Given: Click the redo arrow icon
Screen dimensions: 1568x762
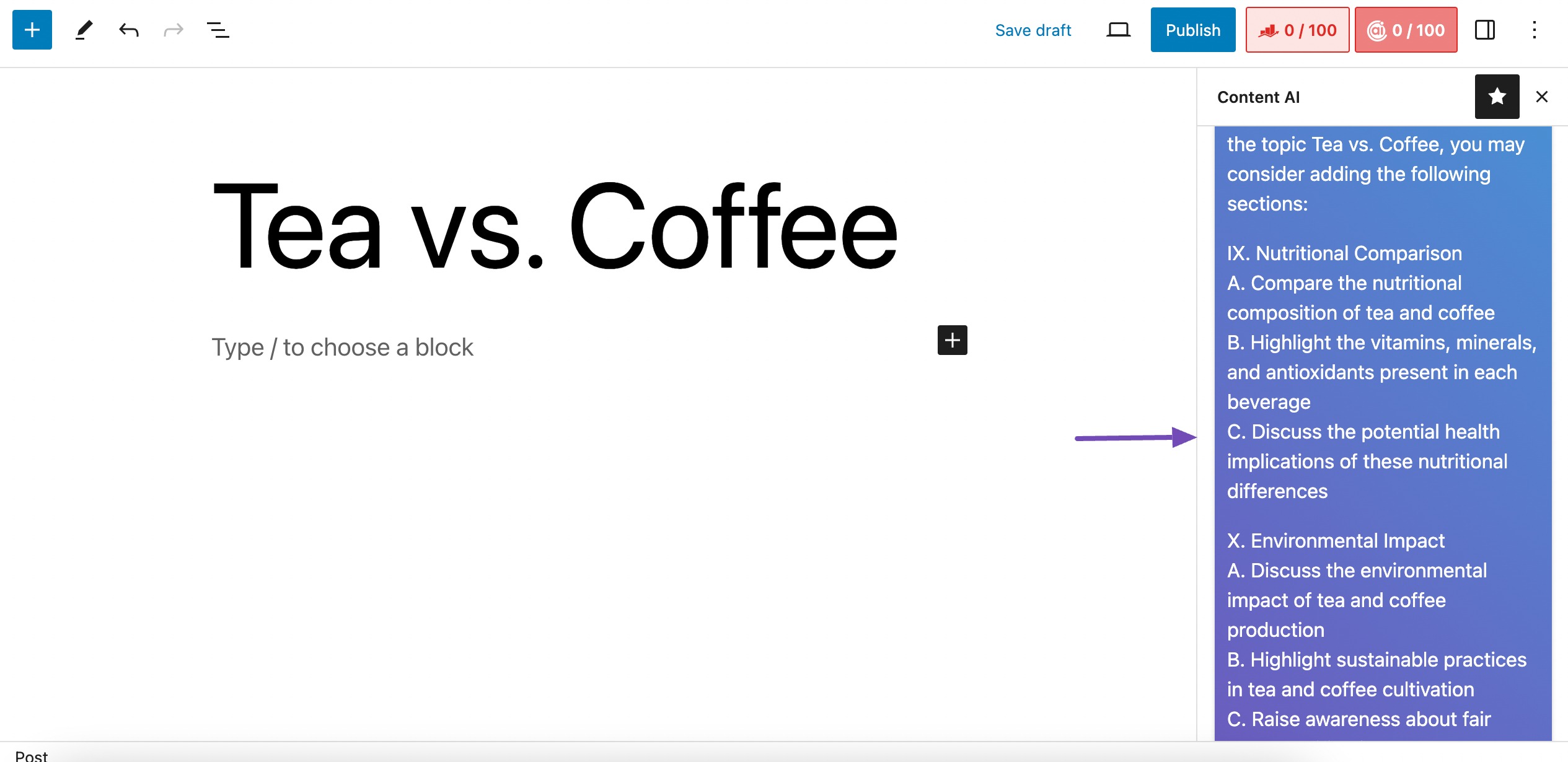Looking at the screenshot, I should pos(173,29).
